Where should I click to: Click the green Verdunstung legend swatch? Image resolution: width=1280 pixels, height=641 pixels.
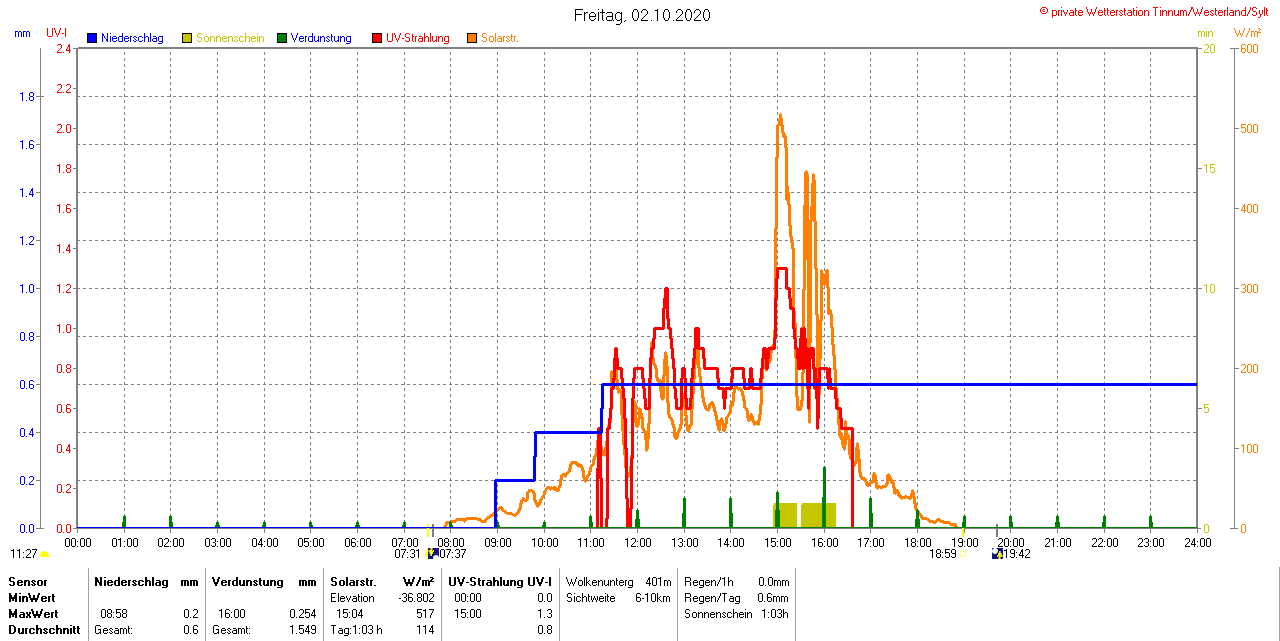282,38
